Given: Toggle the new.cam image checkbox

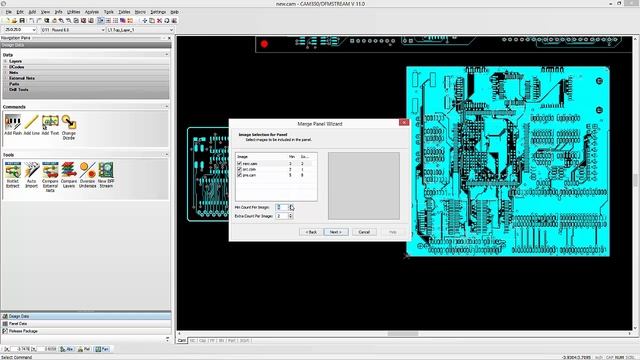Looking at the screenshot, I should pyautogui.click(x=240, y=164).
